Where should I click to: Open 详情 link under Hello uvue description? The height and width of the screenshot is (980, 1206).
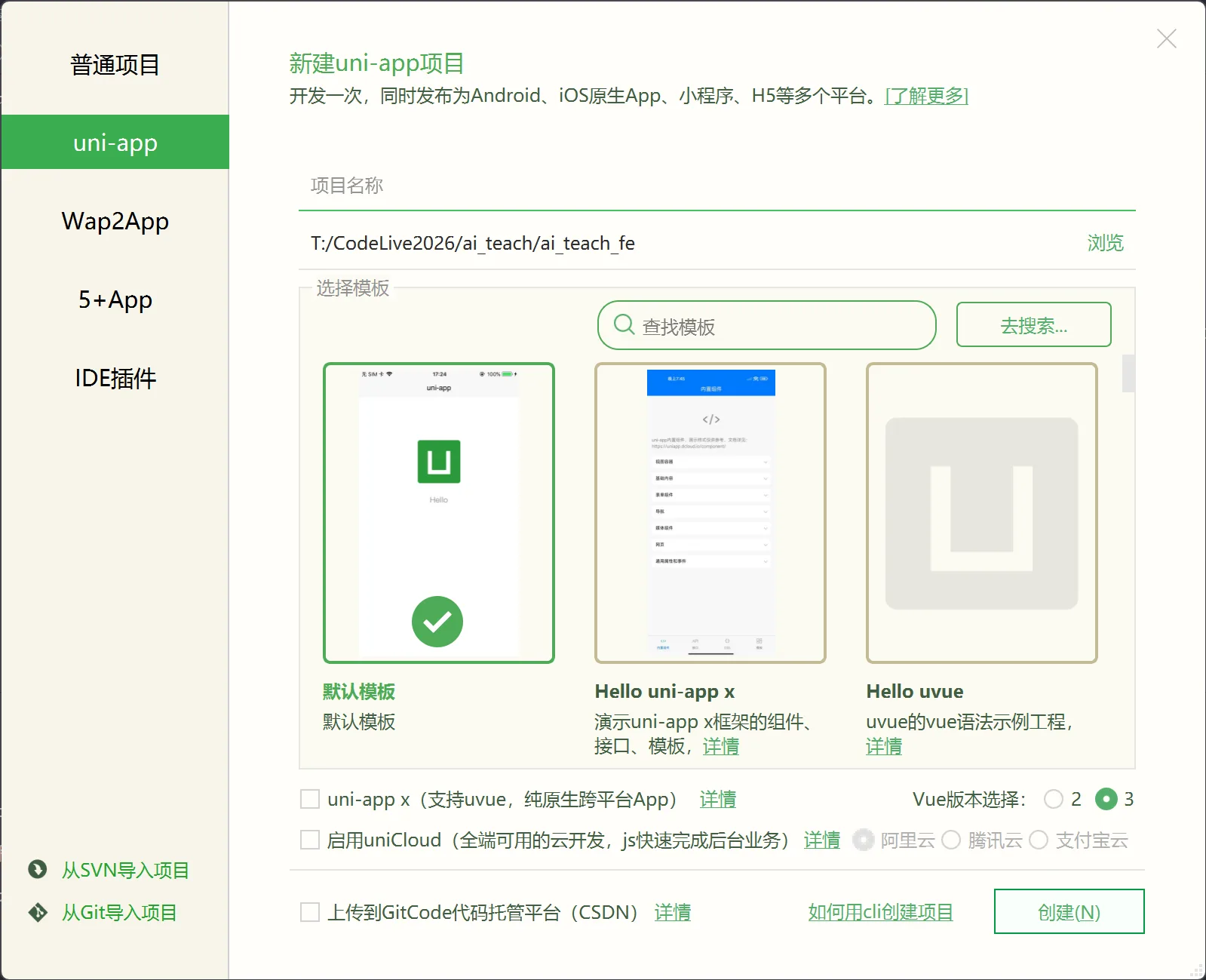(884, 746)
